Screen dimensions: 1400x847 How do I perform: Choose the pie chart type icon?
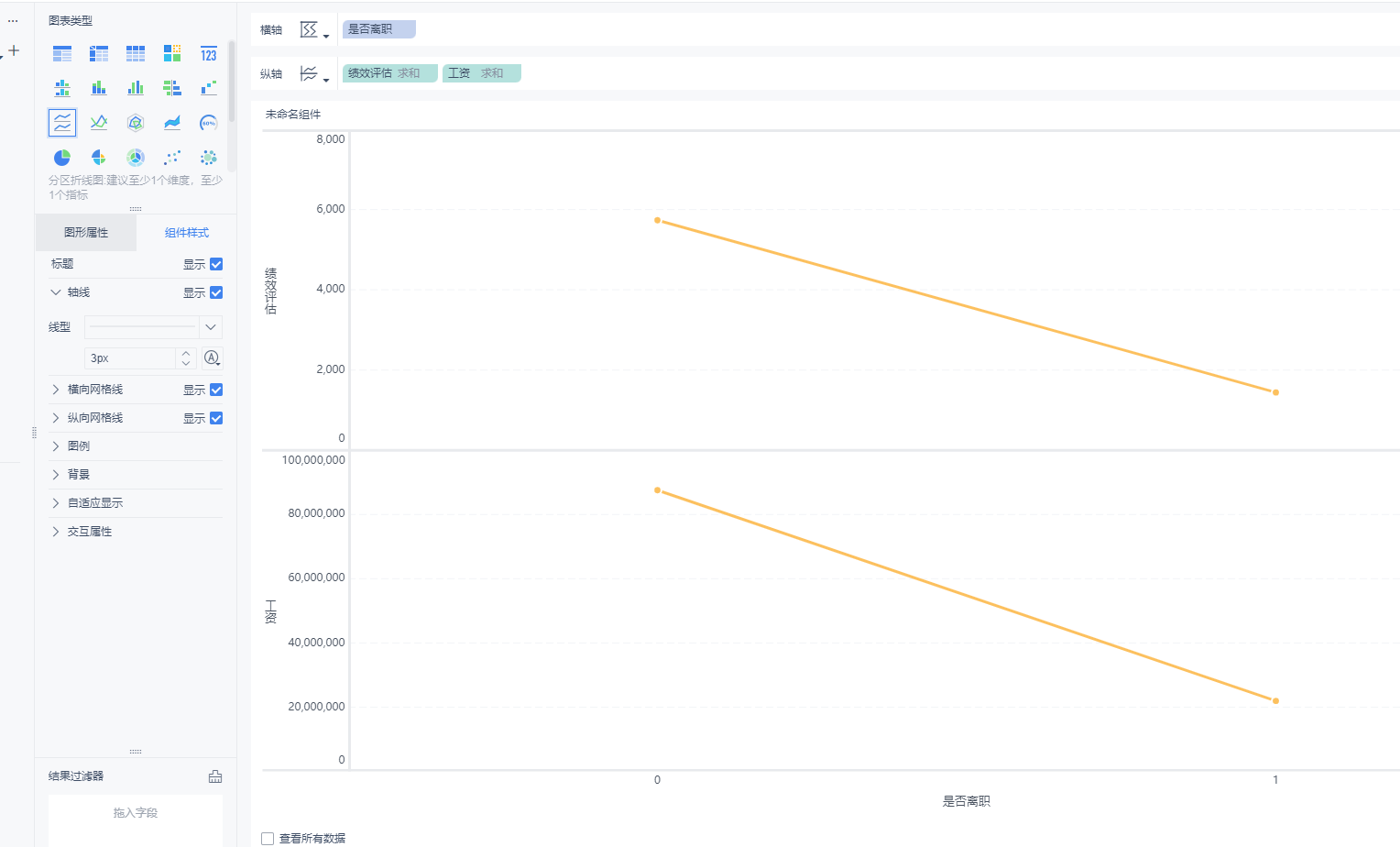pos(62,158)
